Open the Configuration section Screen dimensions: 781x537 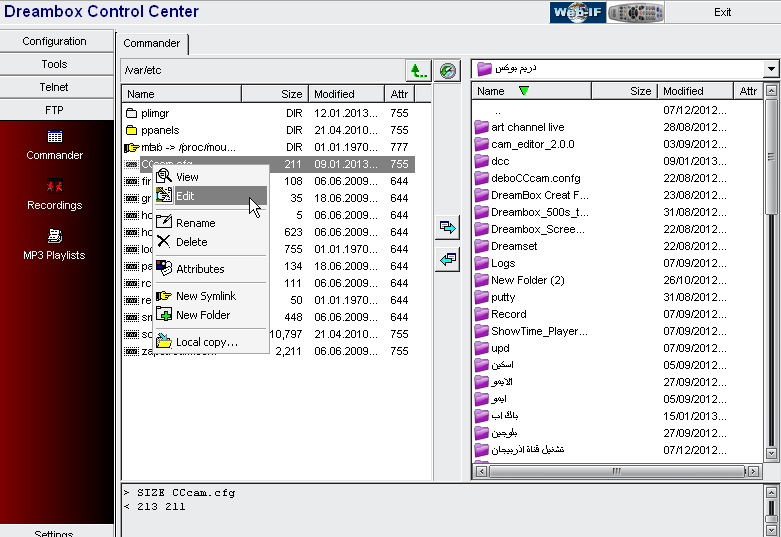tap(54, 41)
